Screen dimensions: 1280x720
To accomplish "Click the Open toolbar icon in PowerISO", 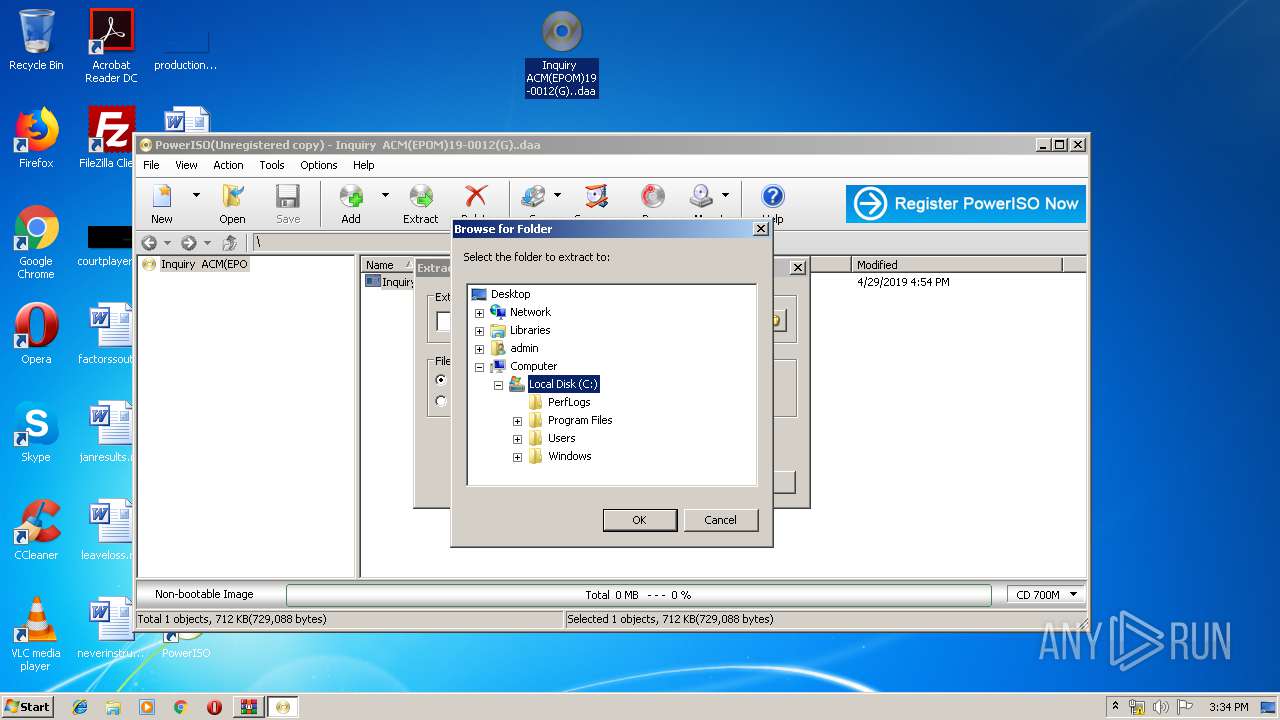I will pyautogui.click(x=232, y=204).
